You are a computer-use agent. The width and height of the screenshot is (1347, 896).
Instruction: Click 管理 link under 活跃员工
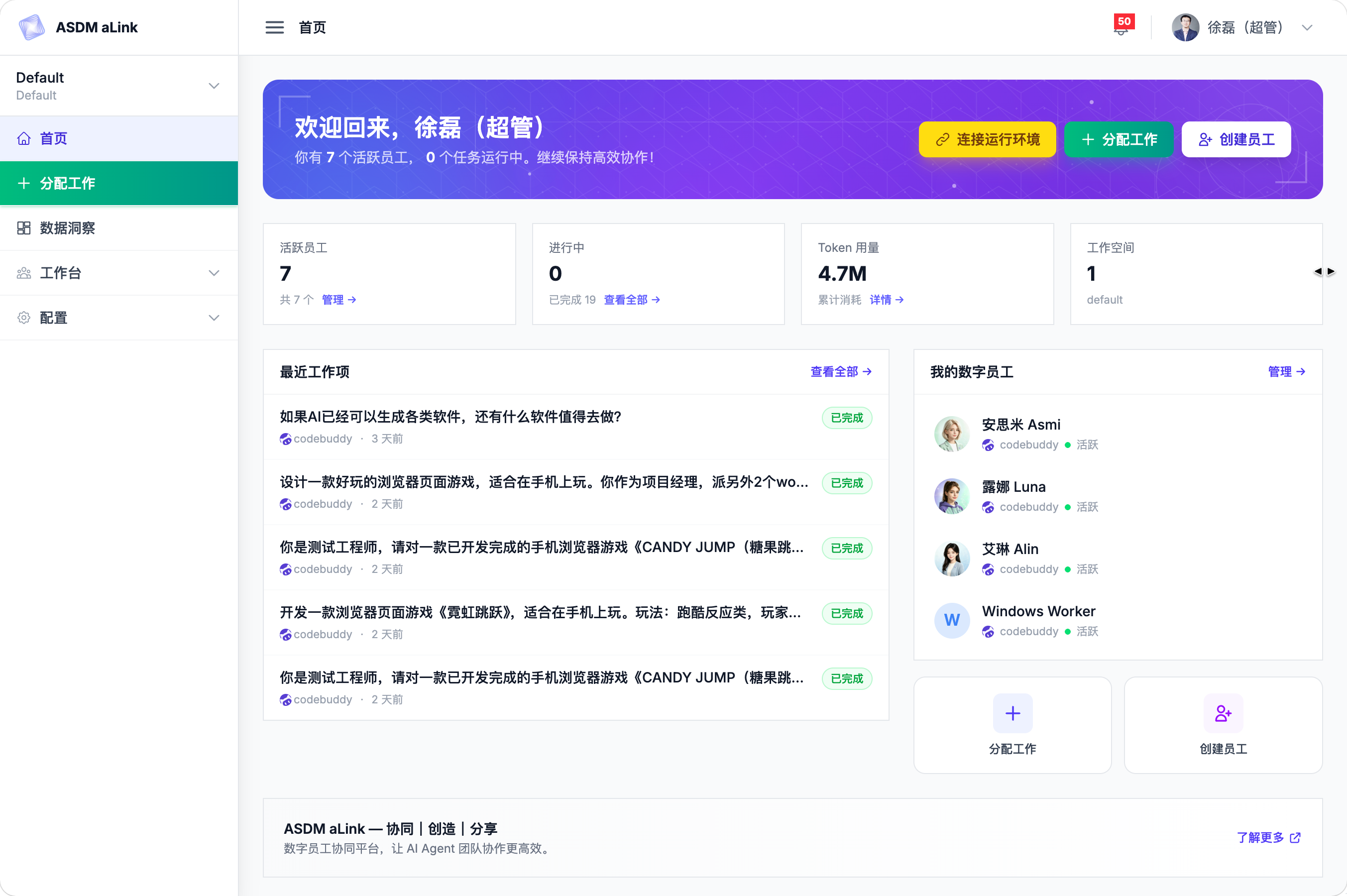pyautogui.click(x=339, y=300)
